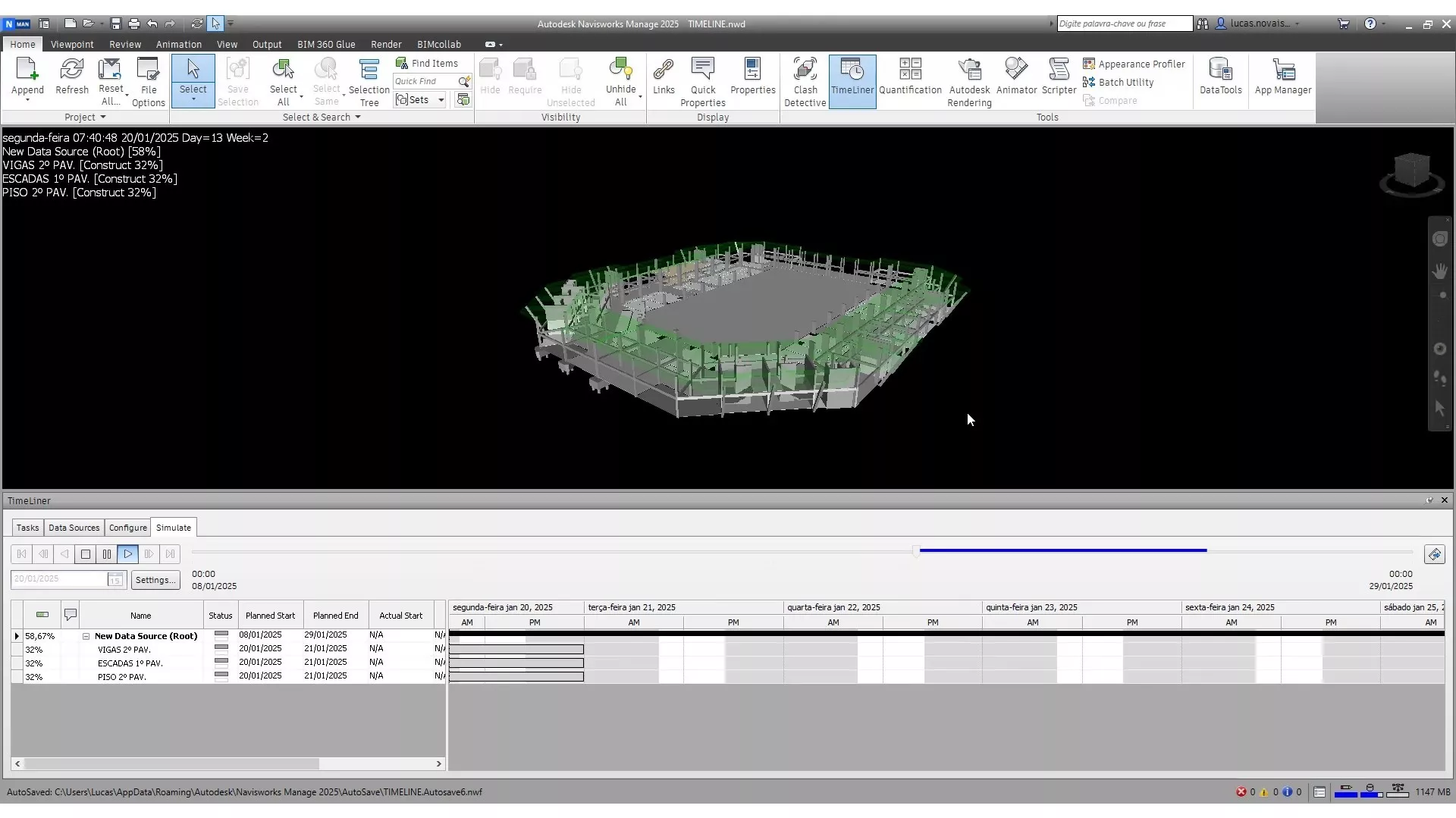Collapse the New Data Source (Root) tree node
This screenshot has width=1456, height=818.
point(86,637)
